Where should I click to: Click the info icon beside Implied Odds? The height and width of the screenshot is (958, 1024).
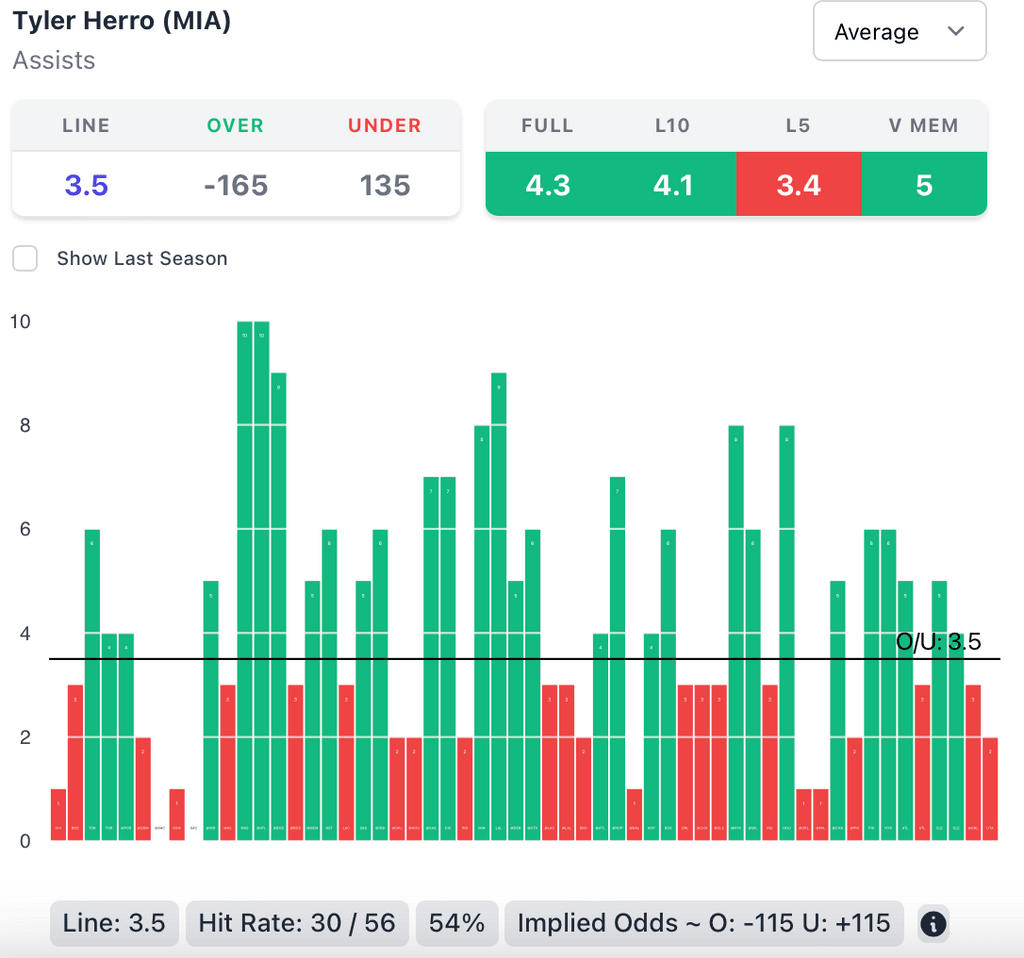click(932, 923)
